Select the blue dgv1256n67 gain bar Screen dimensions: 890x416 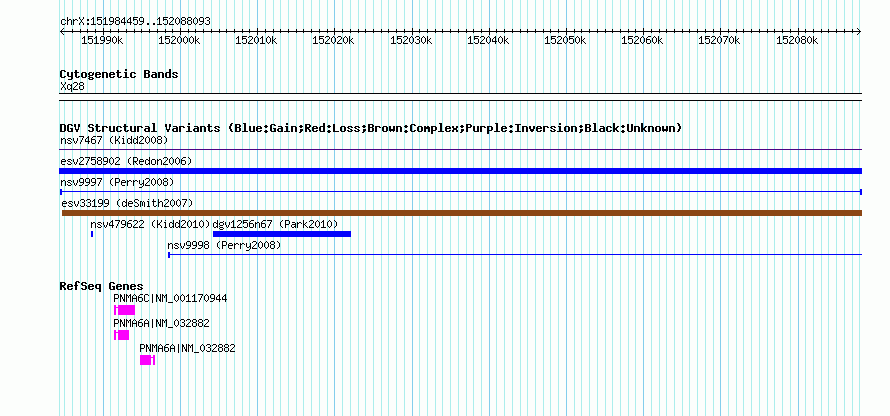[x=282, y=234]
